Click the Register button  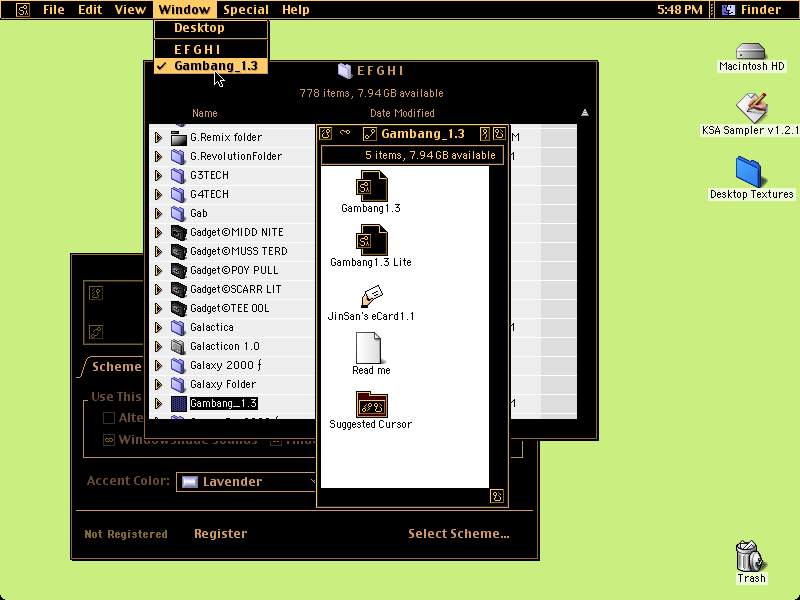[220, 534]
